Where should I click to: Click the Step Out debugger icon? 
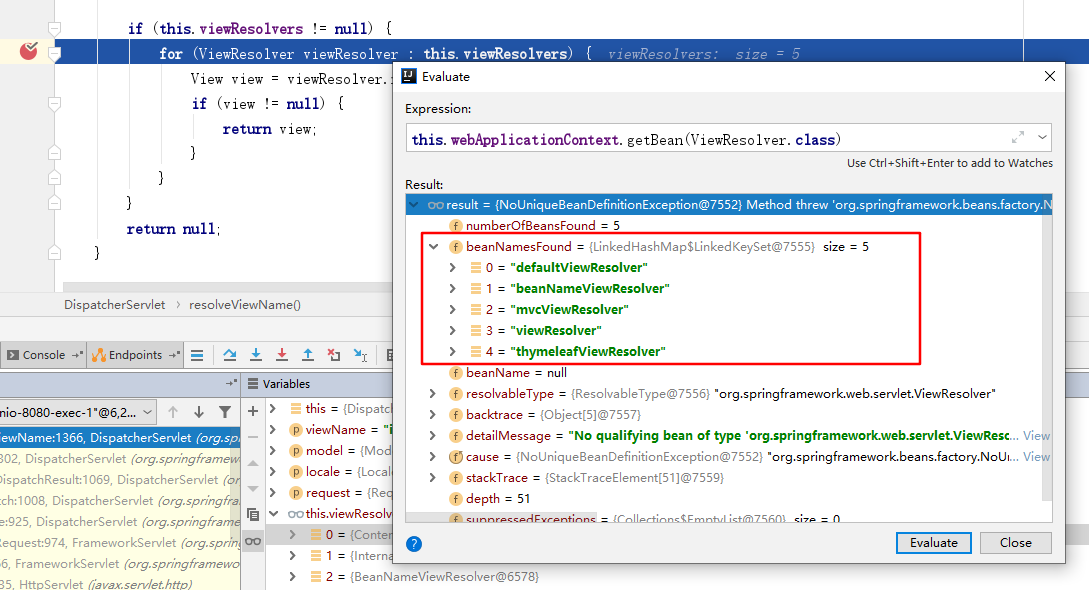pos(308,355)
